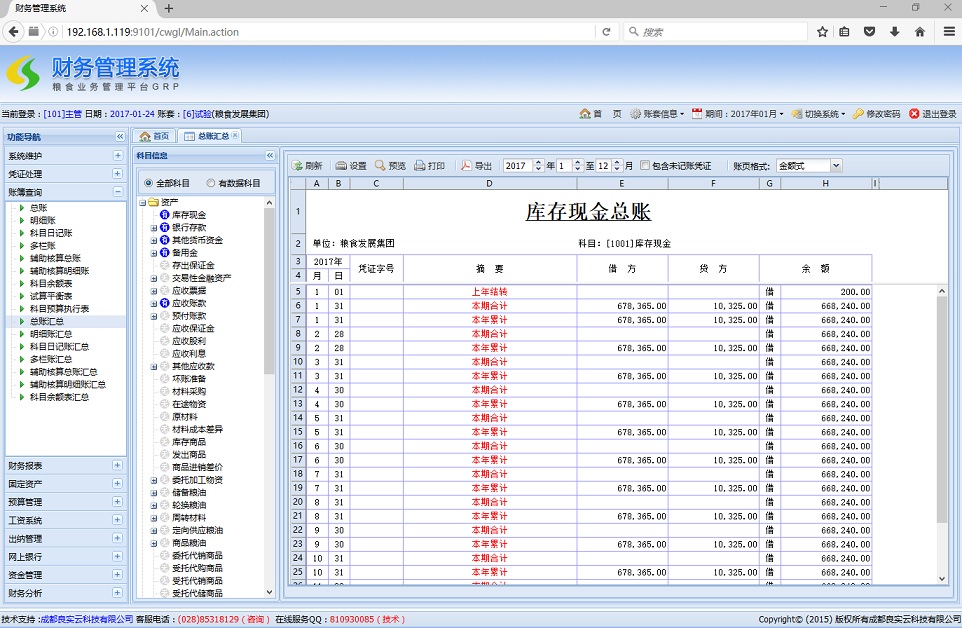This screenshot has width=962, height=628.
Task: Switch to the 首页 tab
Action: click(154, 136)
